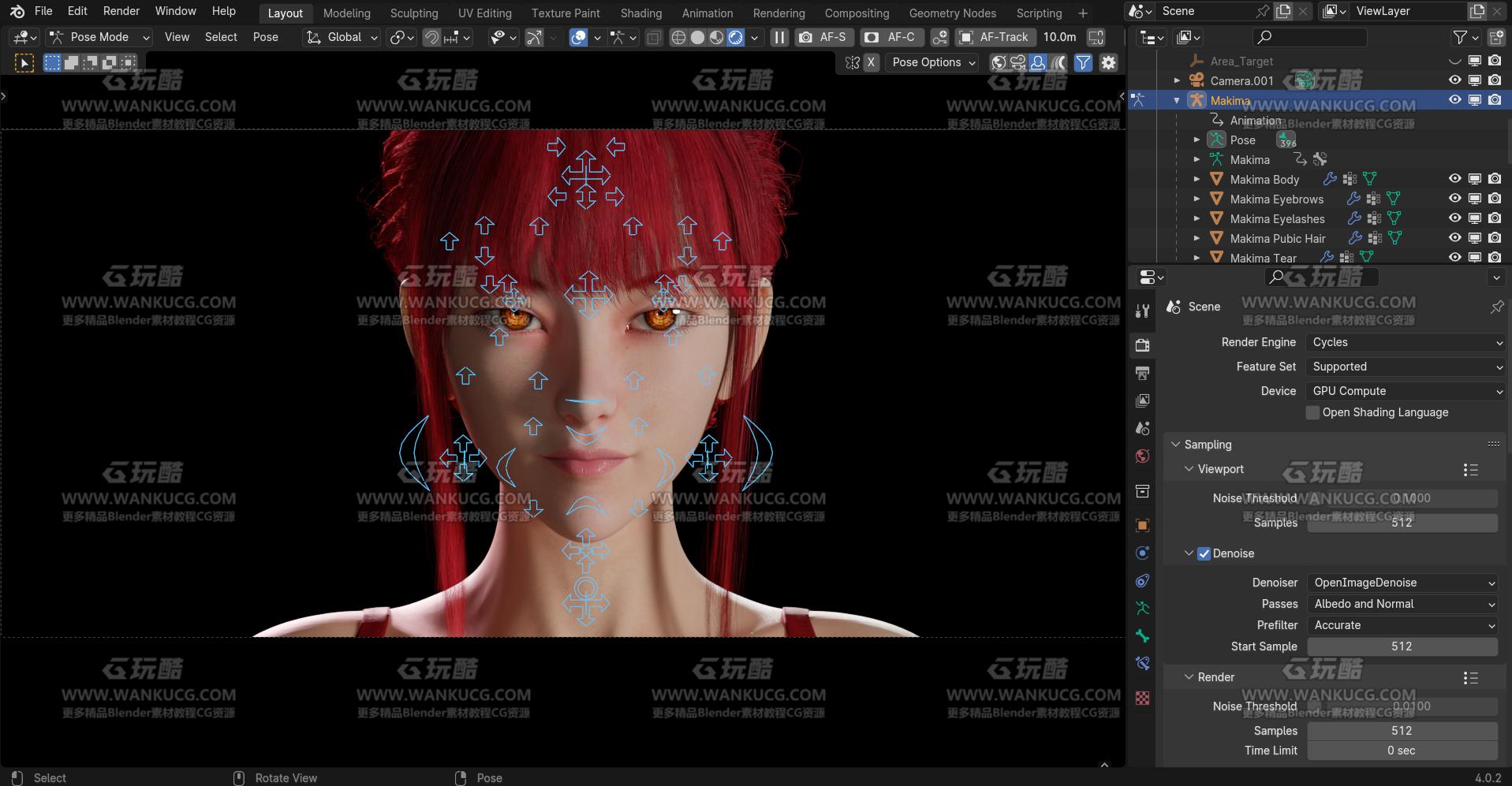1512x786 pixels.
Task: Toggle show overlays button
Action: click(578, 37)
